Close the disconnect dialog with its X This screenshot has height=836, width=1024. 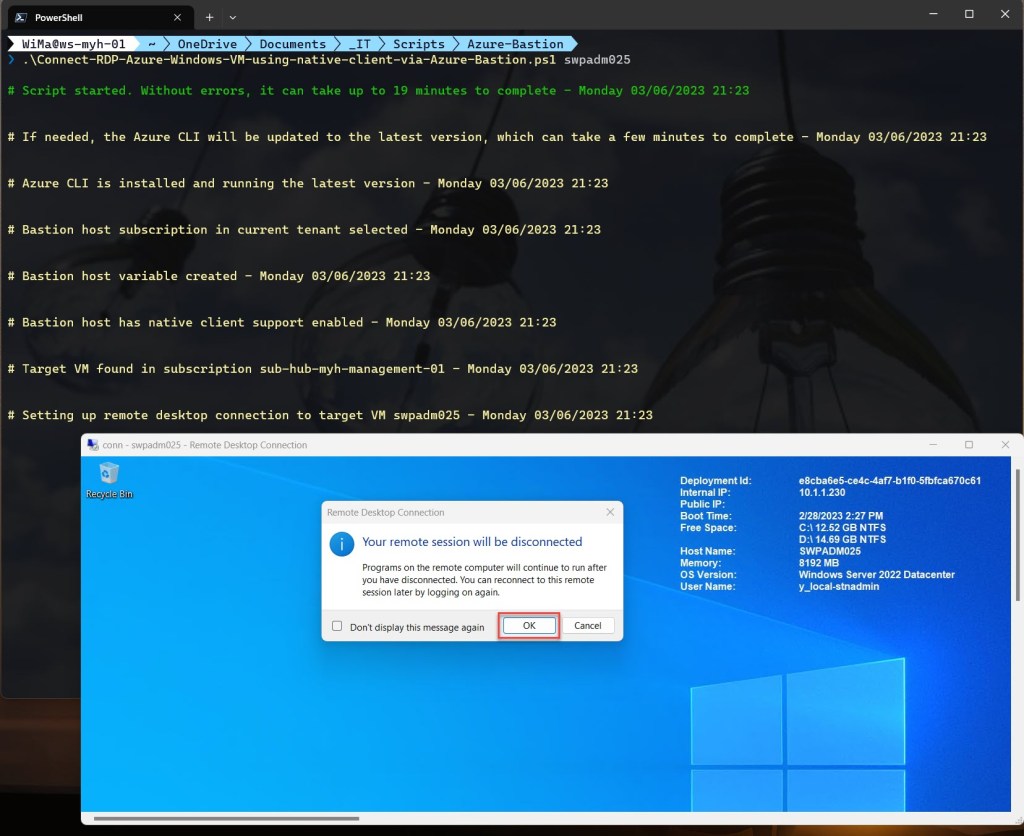610,512
